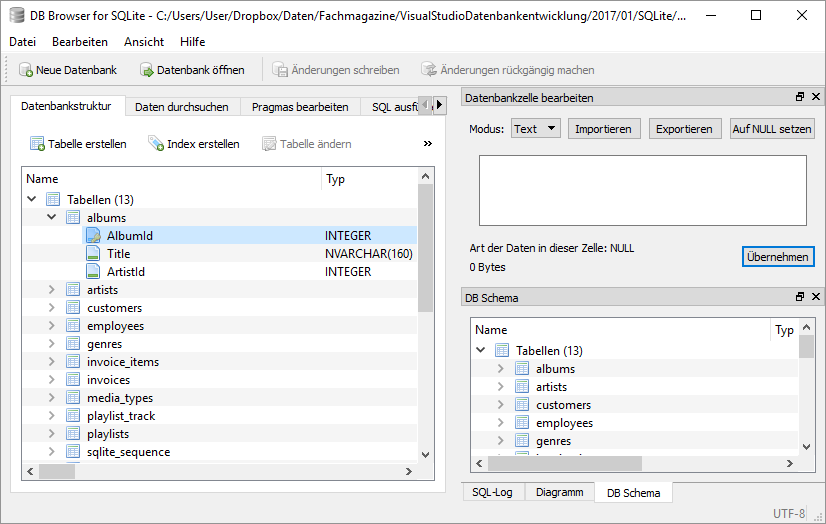
Task: Click the sqlite_sequence table icon
Action: [73, 451]
